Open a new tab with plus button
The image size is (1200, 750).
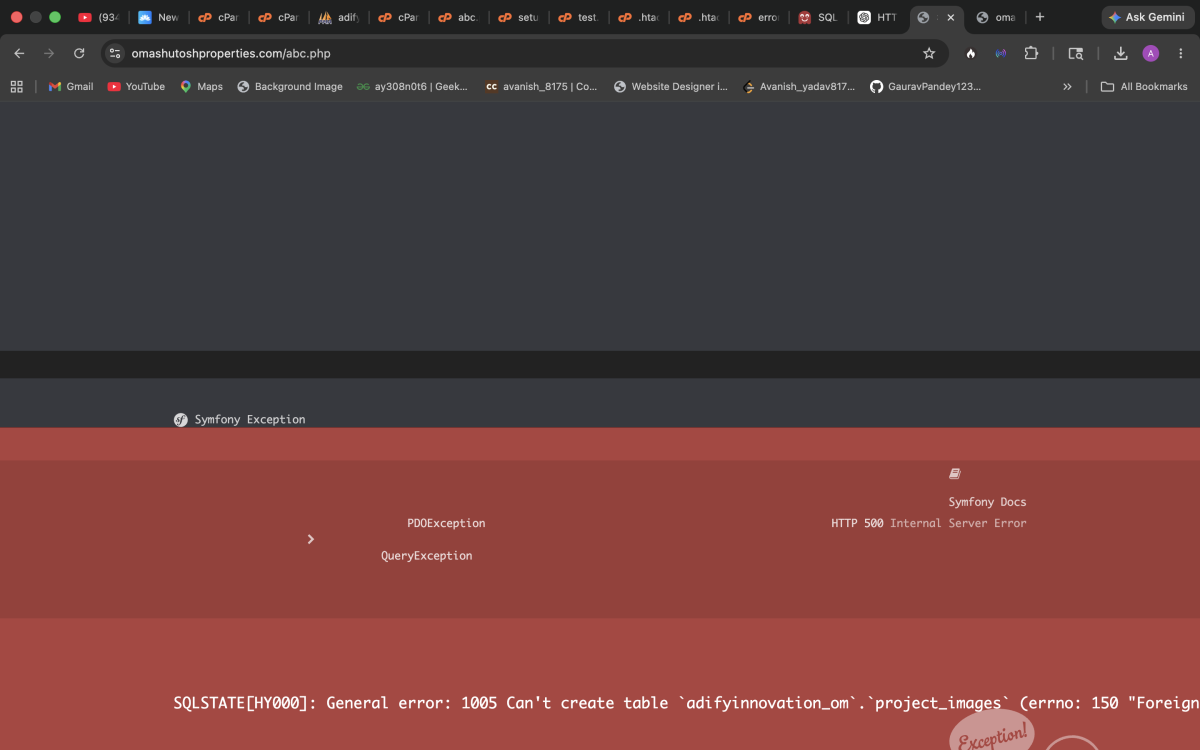click(1040, 17)
